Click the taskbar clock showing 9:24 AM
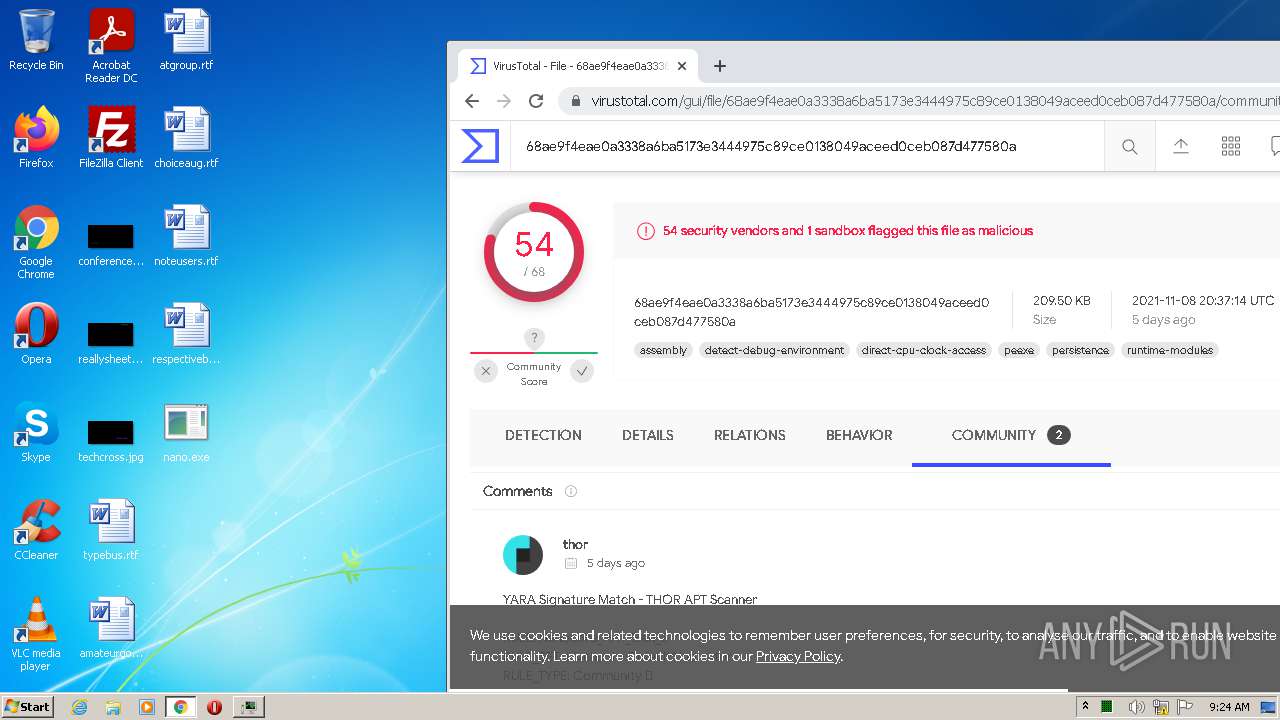The image size is (1280, 720). pyautogui.click(x=1229, y=707)
